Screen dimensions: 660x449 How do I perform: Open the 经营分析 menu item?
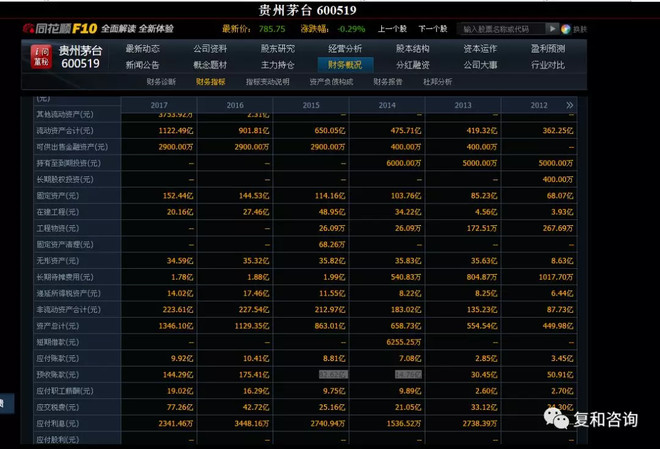pos(345,48)
